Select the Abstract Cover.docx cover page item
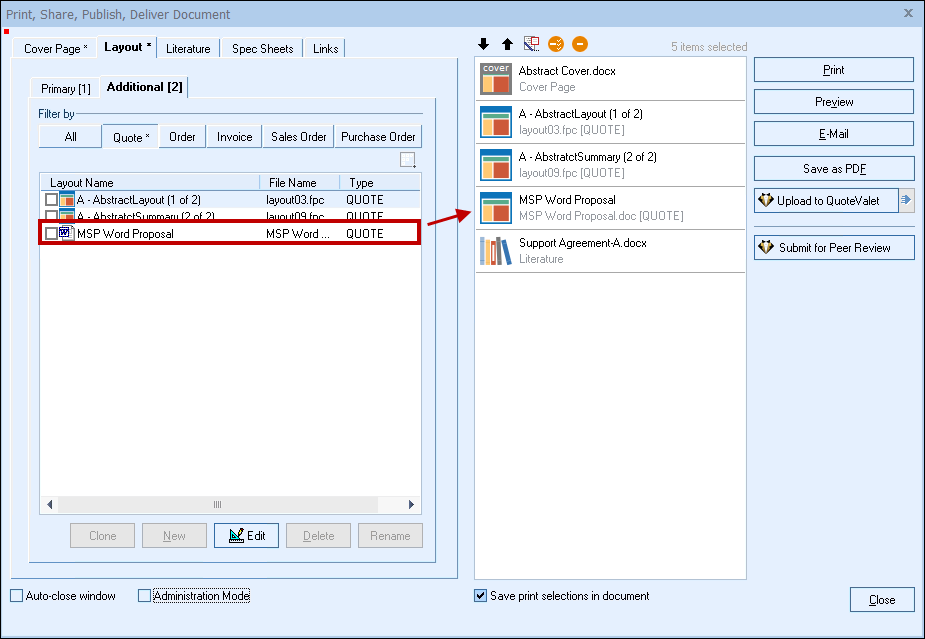Viewport: 925px width, 639px height. (x=610, y=79)
